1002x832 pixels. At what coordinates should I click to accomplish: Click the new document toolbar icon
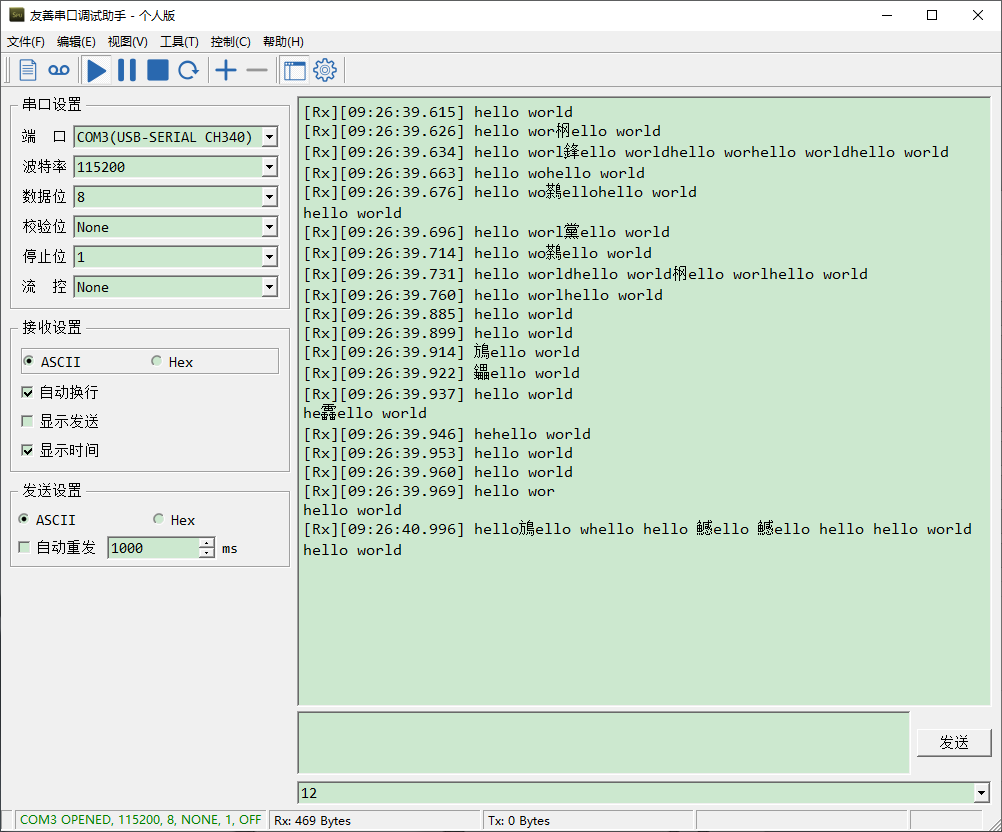(27, 70)
